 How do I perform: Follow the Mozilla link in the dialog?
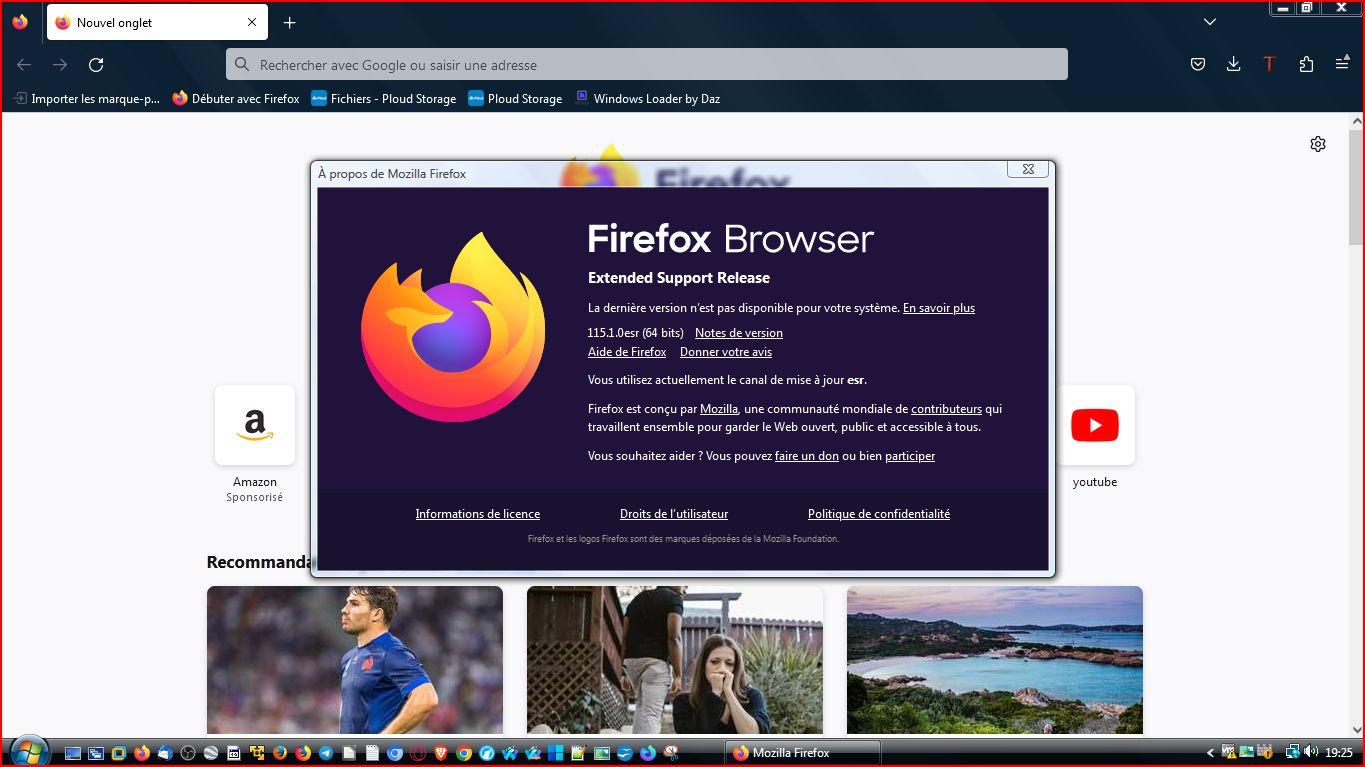[x=719, y=409]
